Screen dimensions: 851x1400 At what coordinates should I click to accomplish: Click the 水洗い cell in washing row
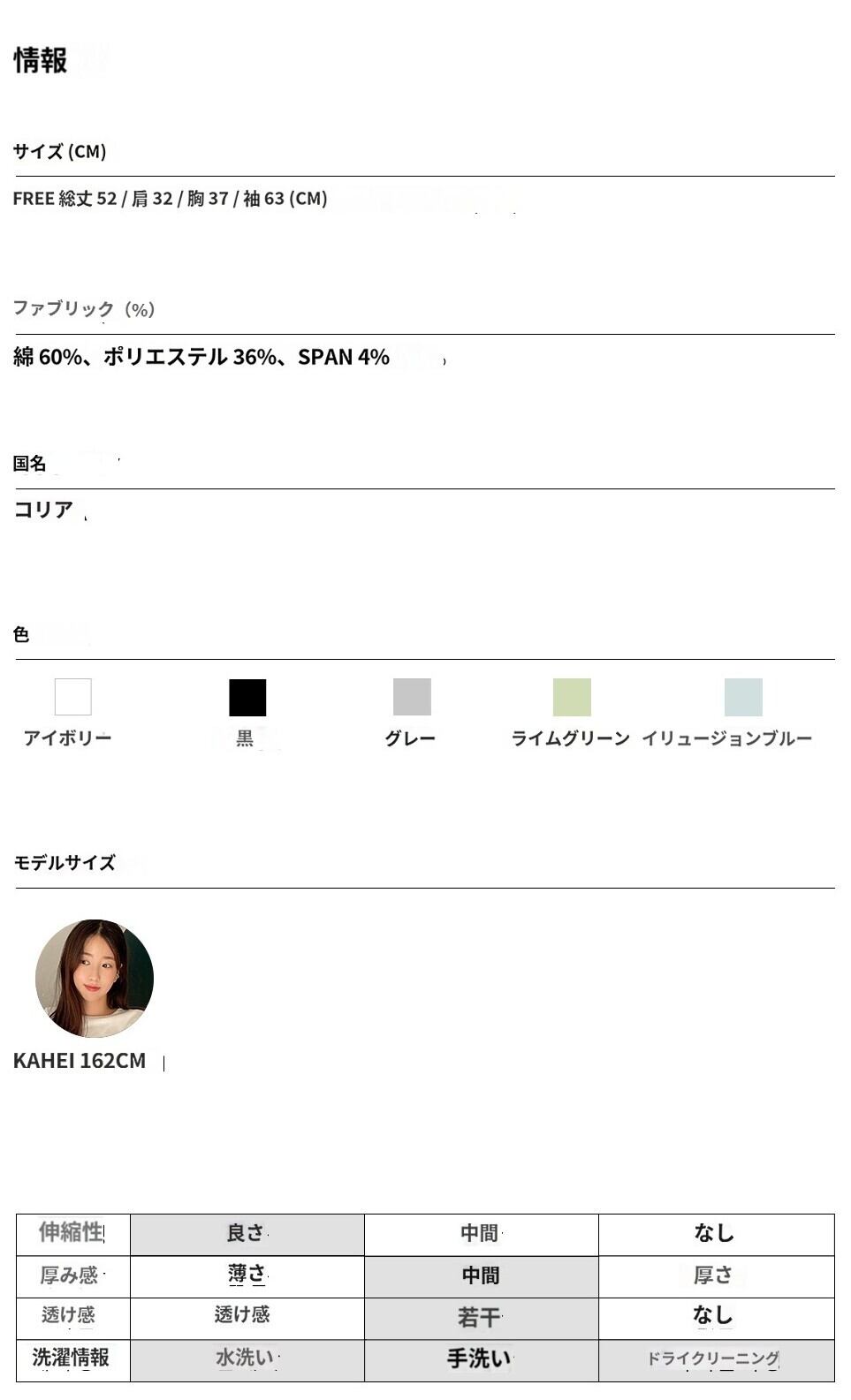coord(247,1358)
